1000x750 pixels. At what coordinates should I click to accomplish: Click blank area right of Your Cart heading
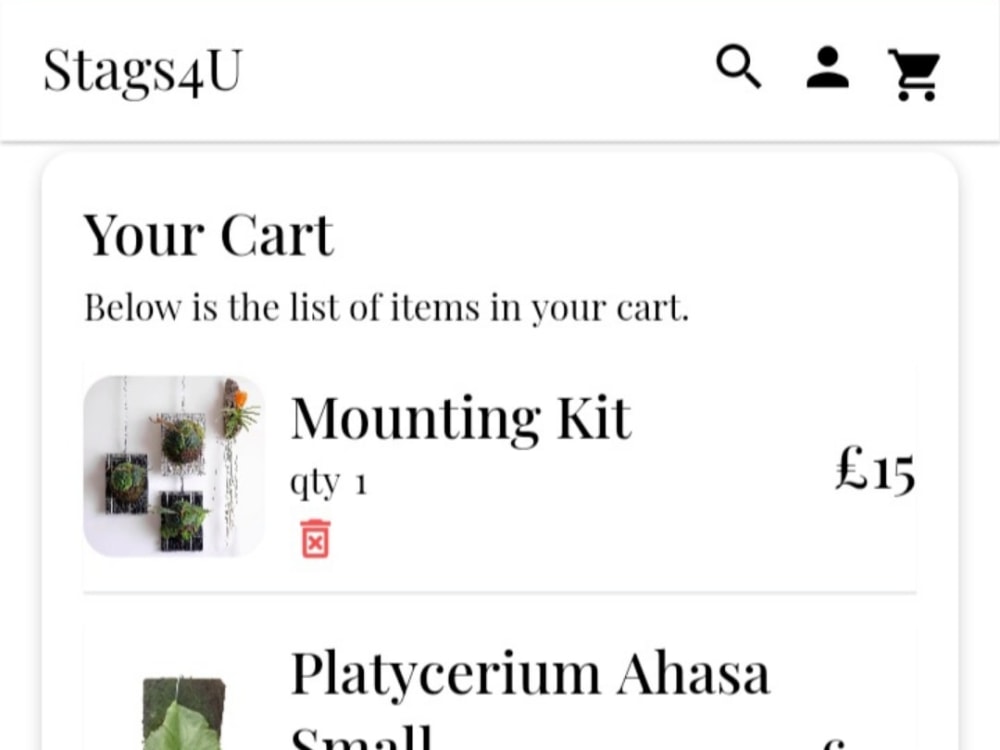625,235
